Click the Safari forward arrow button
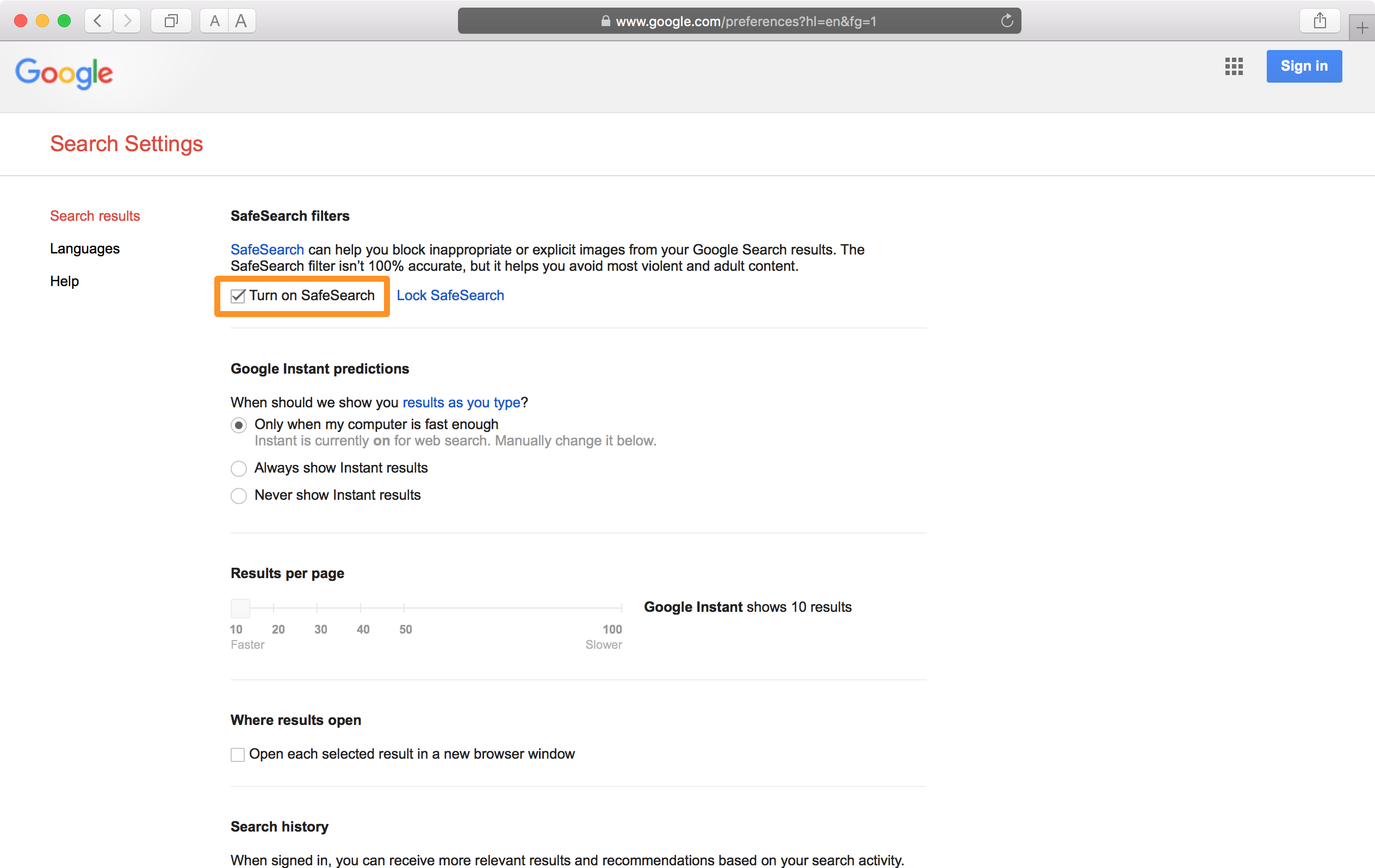The image size is (1375, 868). 127,21
